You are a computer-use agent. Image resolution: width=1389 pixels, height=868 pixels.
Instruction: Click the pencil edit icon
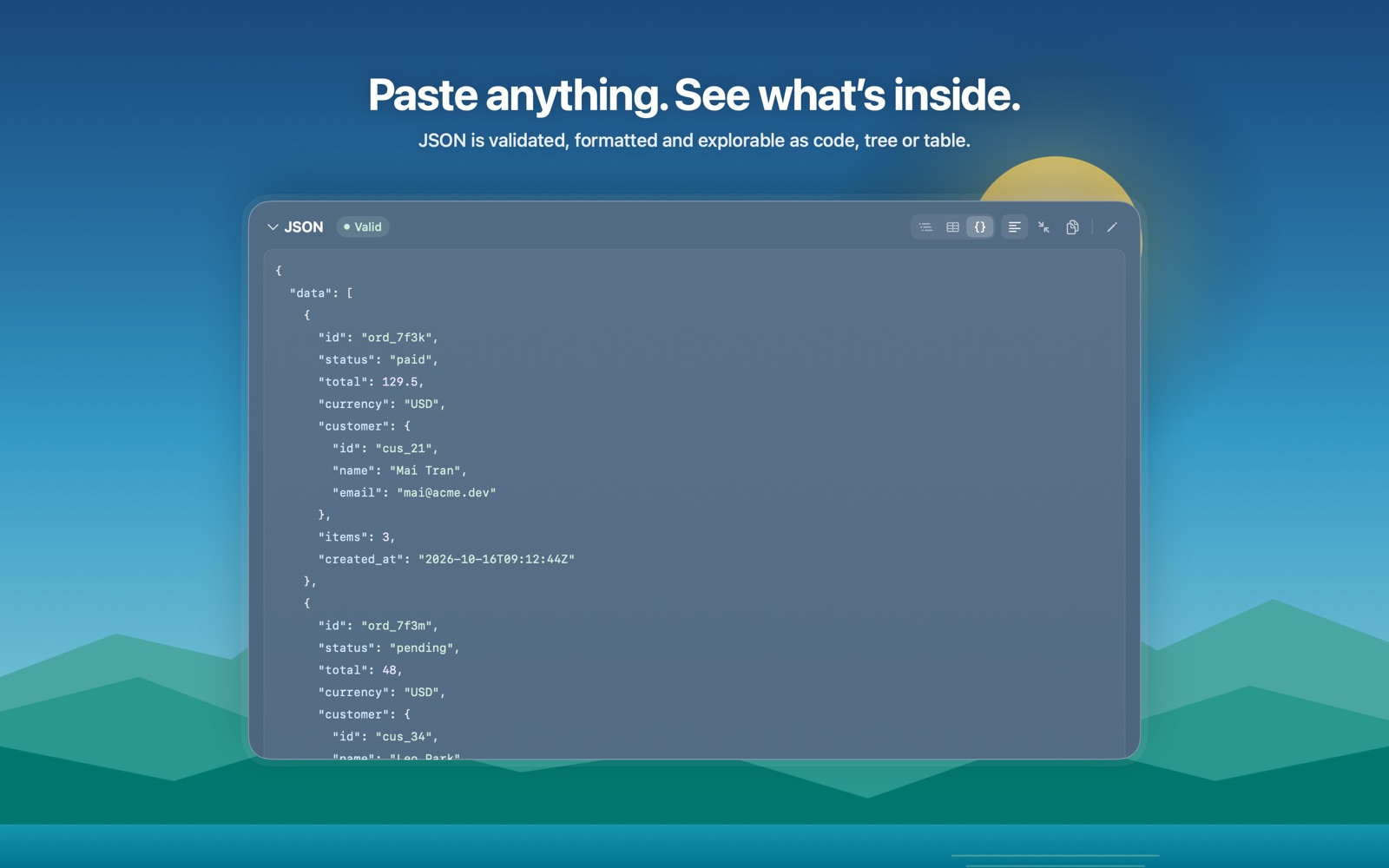pos(1112,227)
